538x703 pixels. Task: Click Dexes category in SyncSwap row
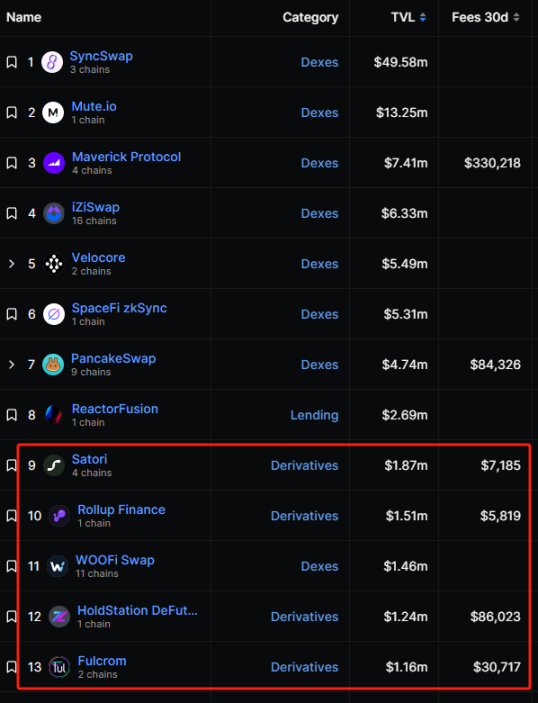[320, 62]
